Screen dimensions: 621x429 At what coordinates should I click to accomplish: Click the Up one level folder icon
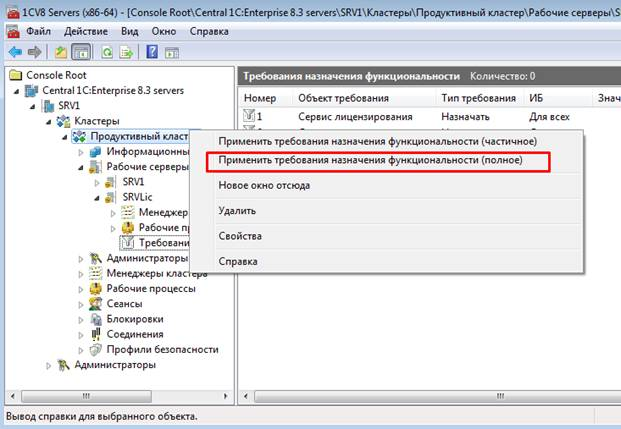tap(61, 51)
